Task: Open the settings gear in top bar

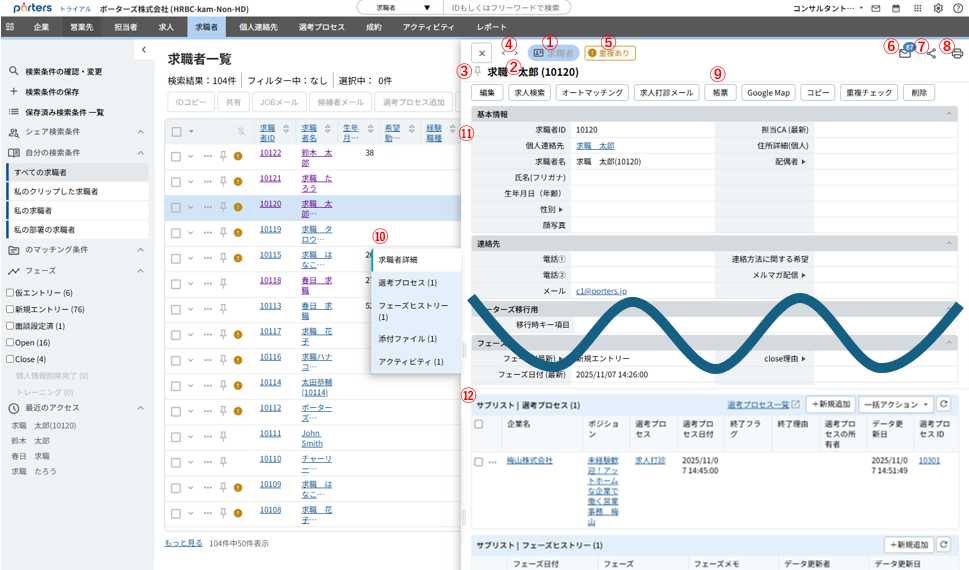Action: 938,8
